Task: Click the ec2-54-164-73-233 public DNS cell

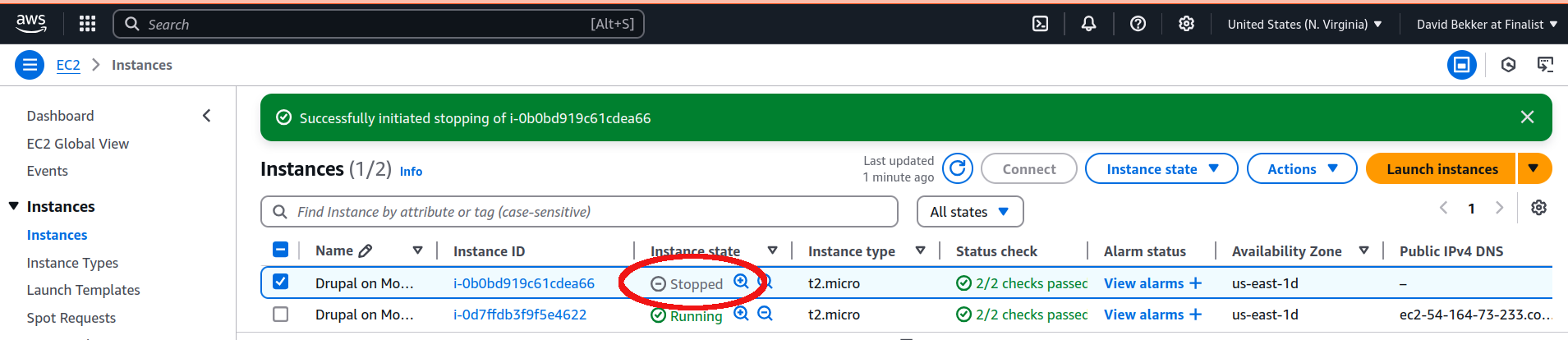Action: [1475, 315]
